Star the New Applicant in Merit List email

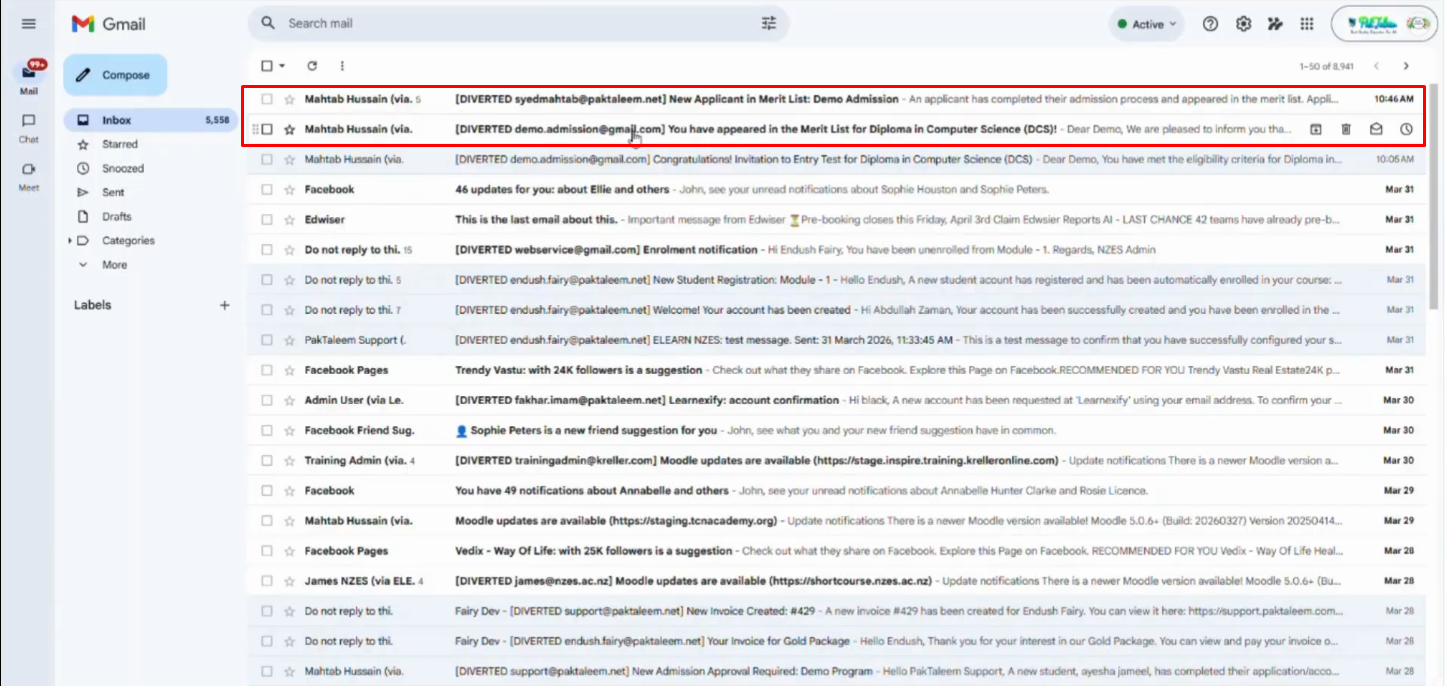[x=289, y=99]
